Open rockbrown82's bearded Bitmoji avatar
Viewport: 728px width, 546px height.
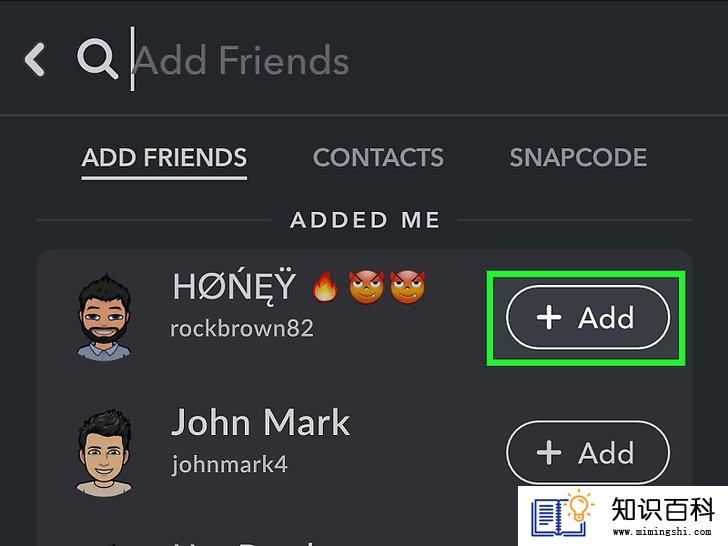(104, 318)
